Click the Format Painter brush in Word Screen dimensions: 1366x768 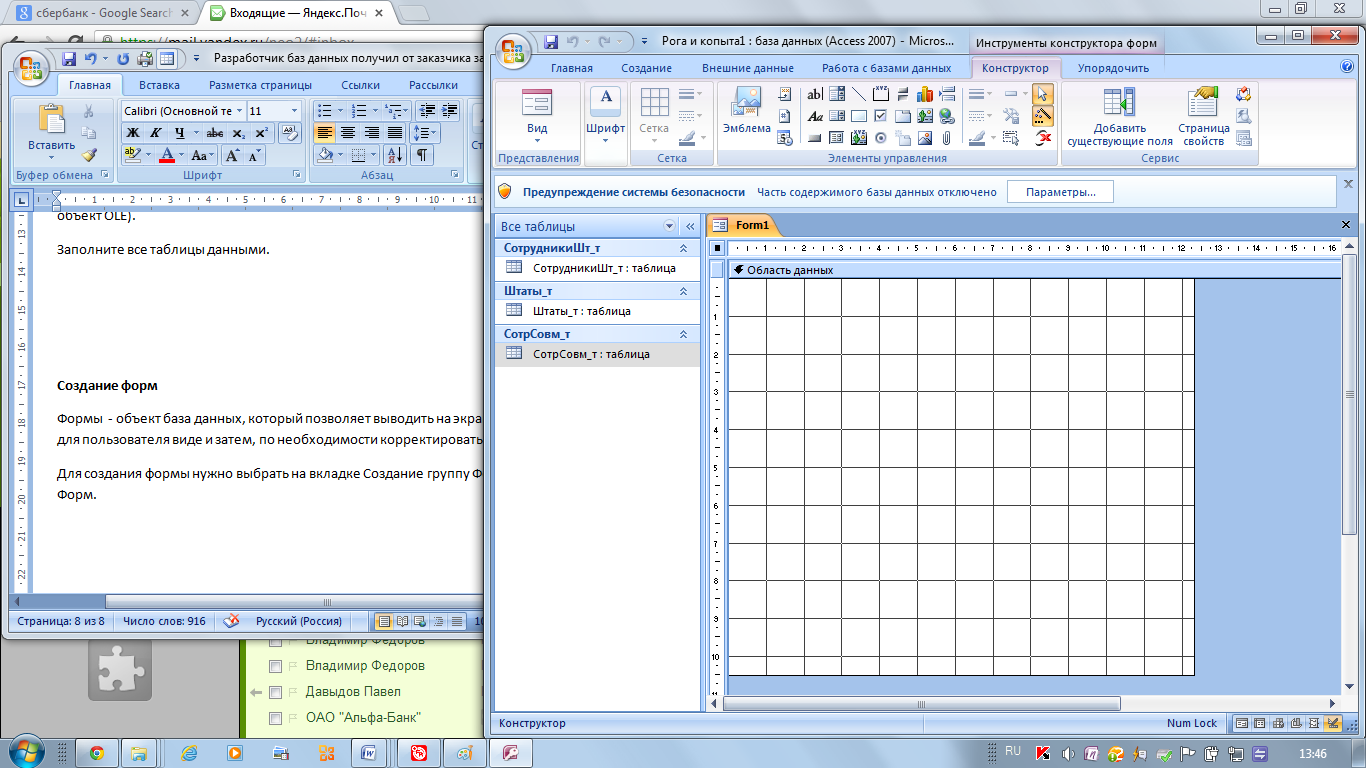click(89, 155)
